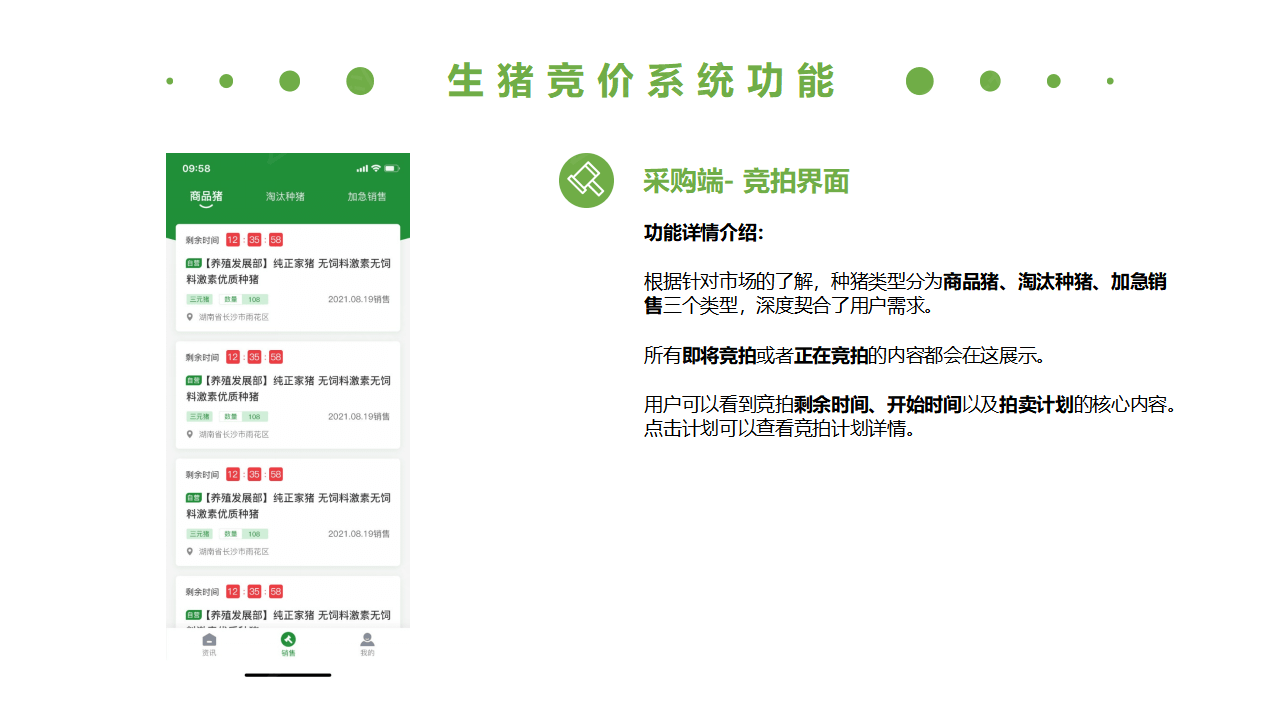Viewport: 1280px width, 720px height.
Task: Click the 自营 badge on the first listing
Action: click(192, 263)
